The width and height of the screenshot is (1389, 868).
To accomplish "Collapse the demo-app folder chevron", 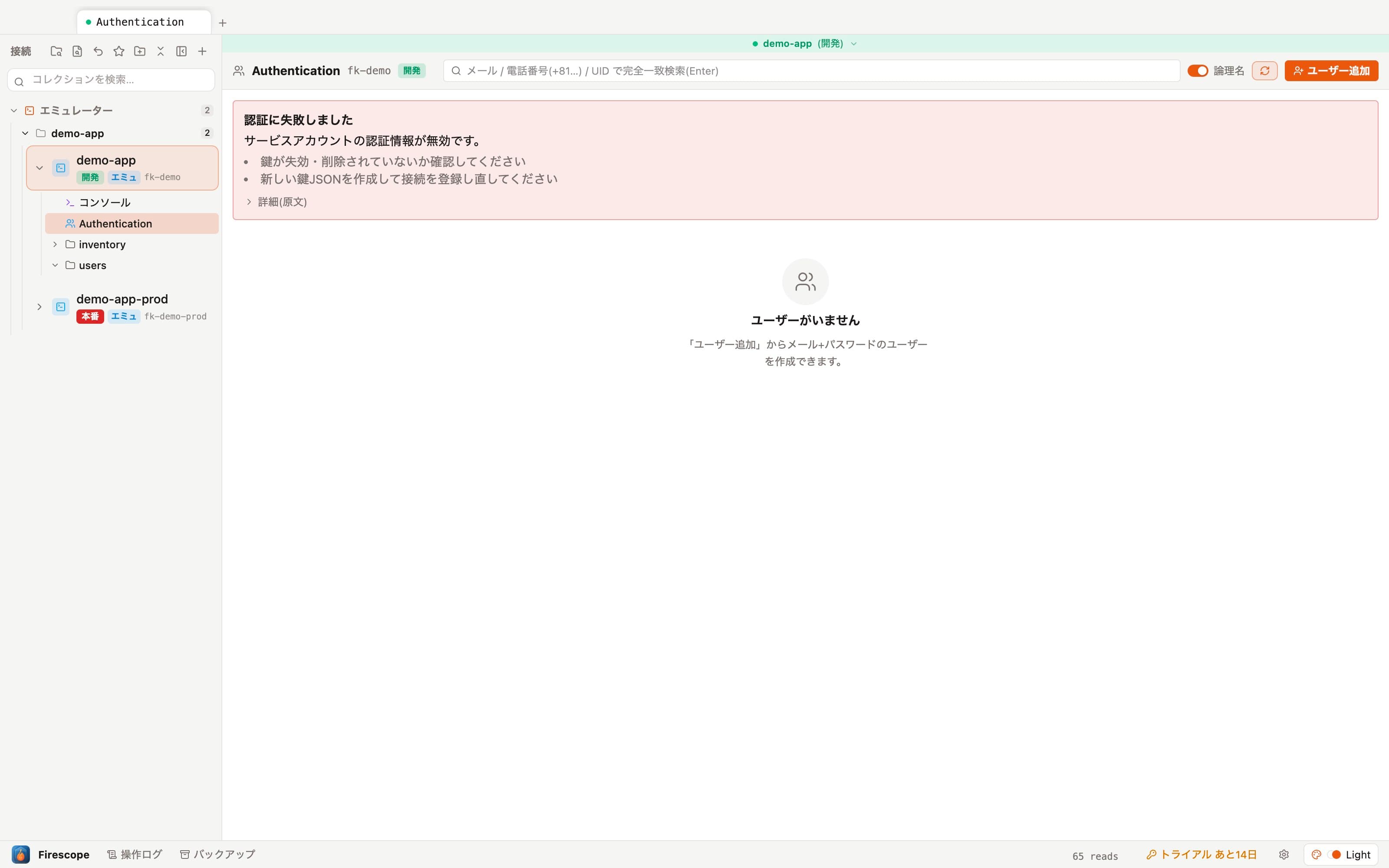I will tap(25, 133).
